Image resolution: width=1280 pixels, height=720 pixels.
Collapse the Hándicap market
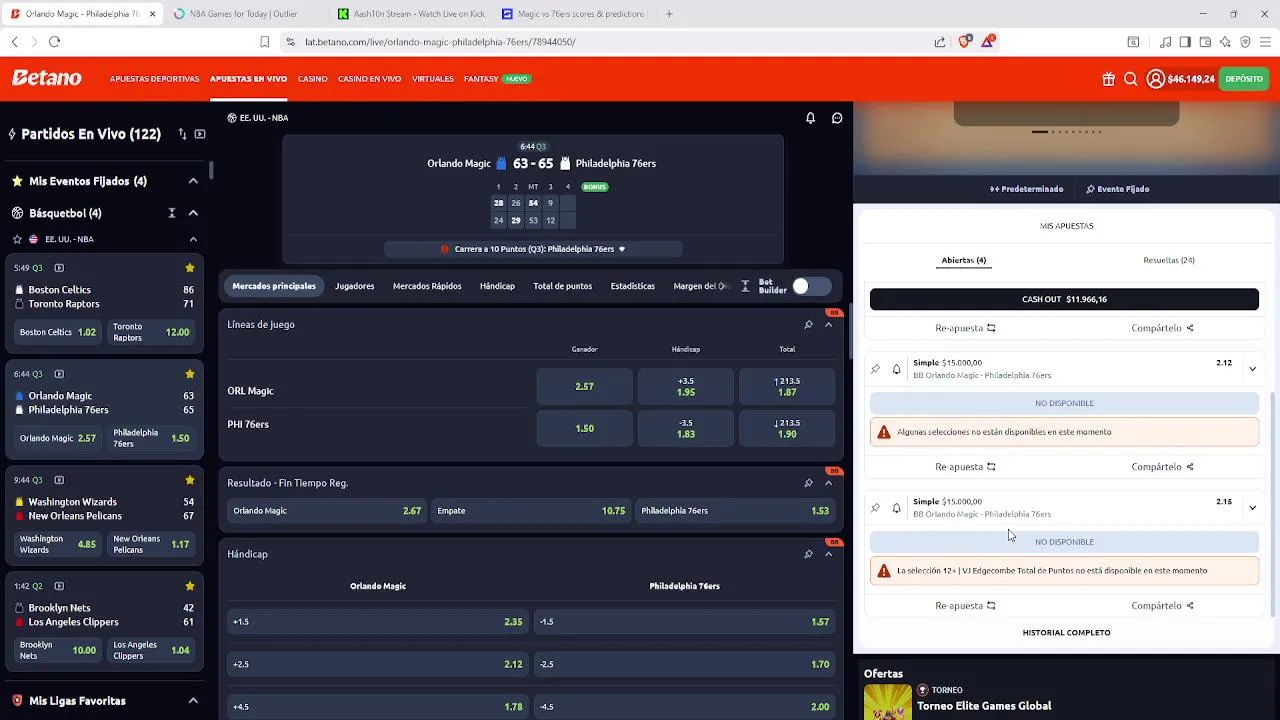tap(828, 554)
